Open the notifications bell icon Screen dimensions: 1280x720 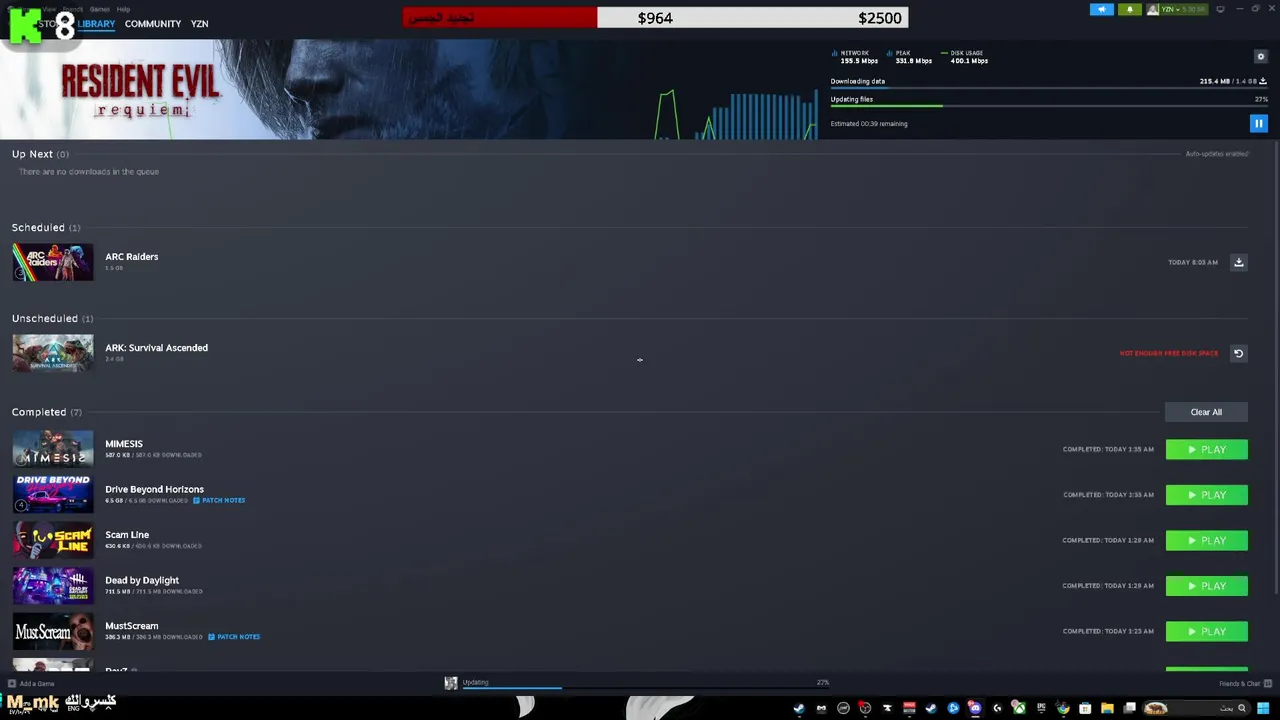[x=1130, y=9]
